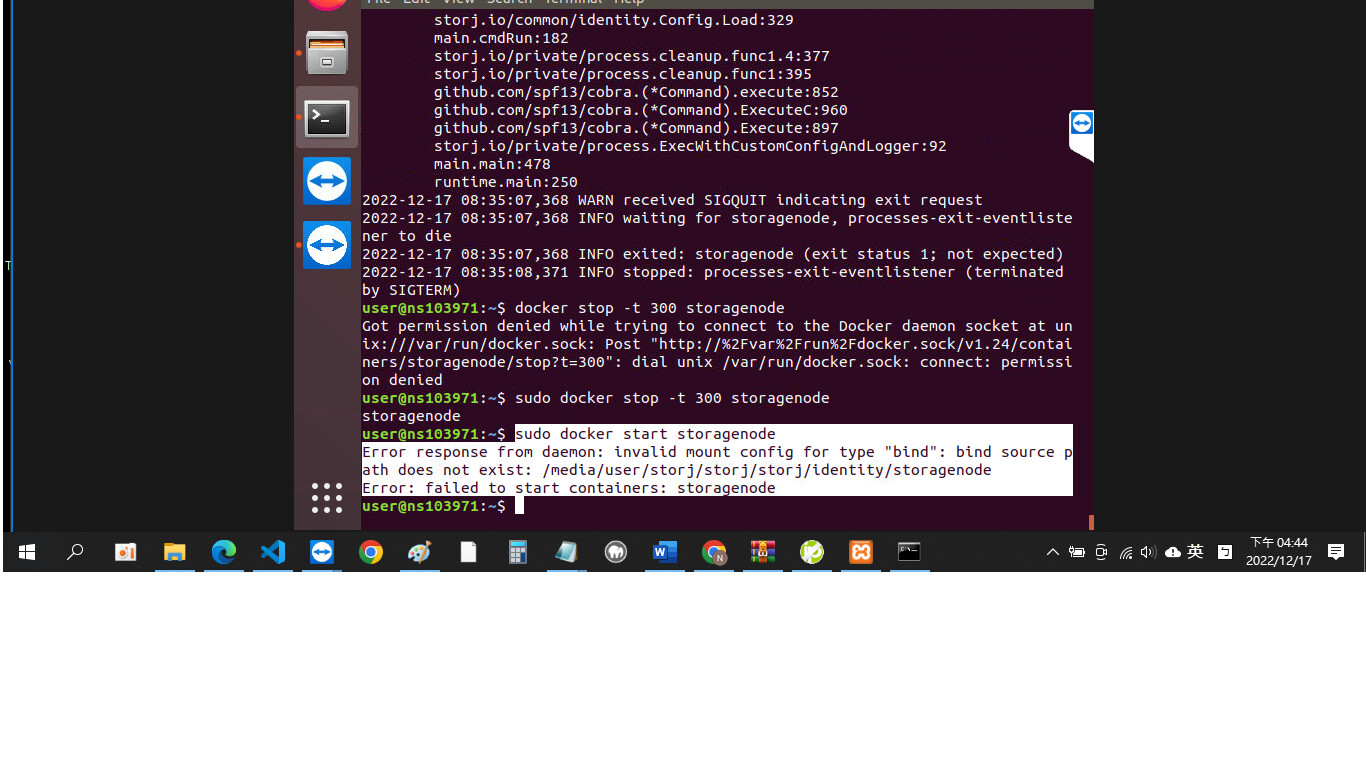Open Microsoft Edge from taskbar
Viewport: 1366px width, 768px height.
click(224, 552)
